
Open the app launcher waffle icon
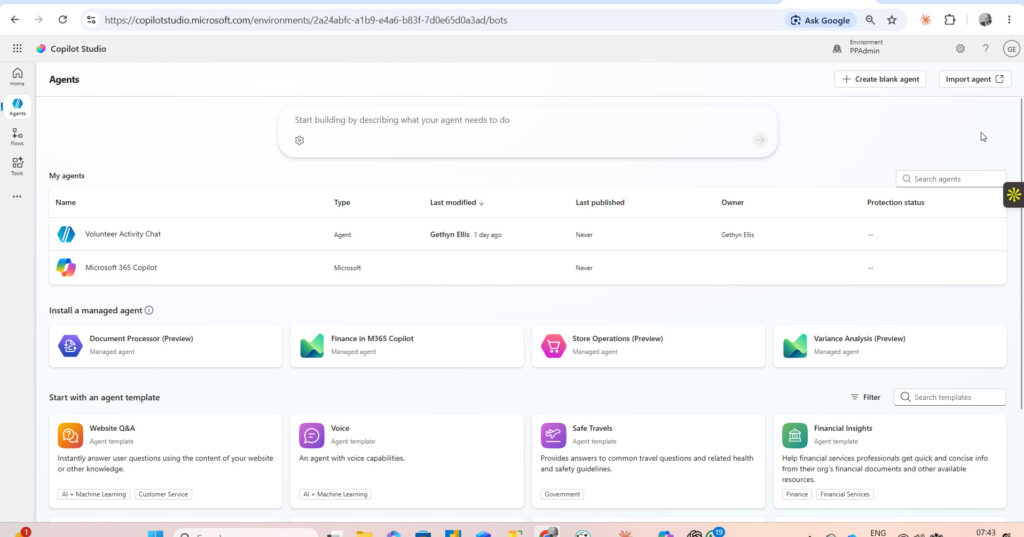tap(17, 48)
